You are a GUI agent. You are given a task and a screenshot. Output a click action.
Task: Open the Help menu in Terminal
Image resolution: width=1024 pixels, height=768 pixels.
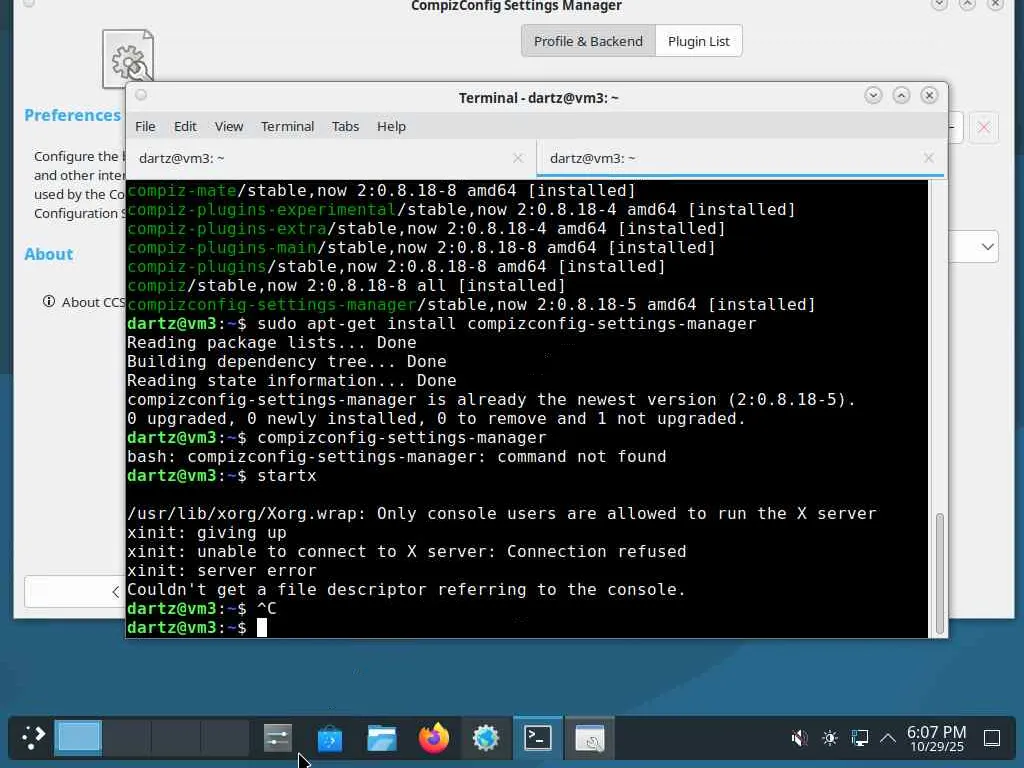[x=391, y=126]
